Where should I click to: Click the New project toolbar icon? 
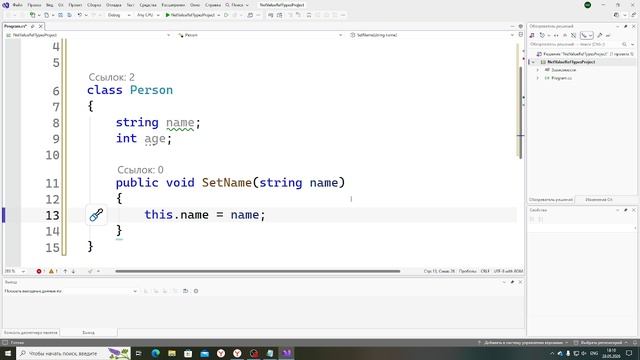33,15
